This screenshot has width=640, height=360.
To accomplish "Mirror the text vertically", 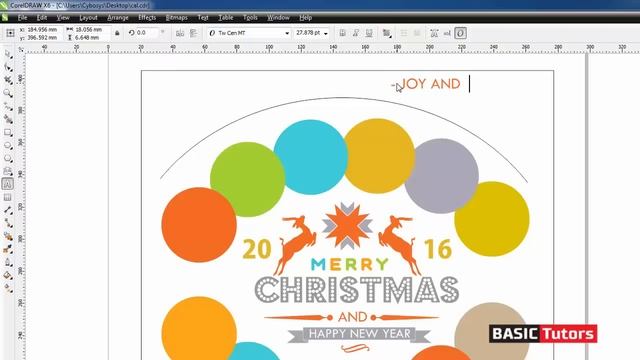I will pos(193,33).
